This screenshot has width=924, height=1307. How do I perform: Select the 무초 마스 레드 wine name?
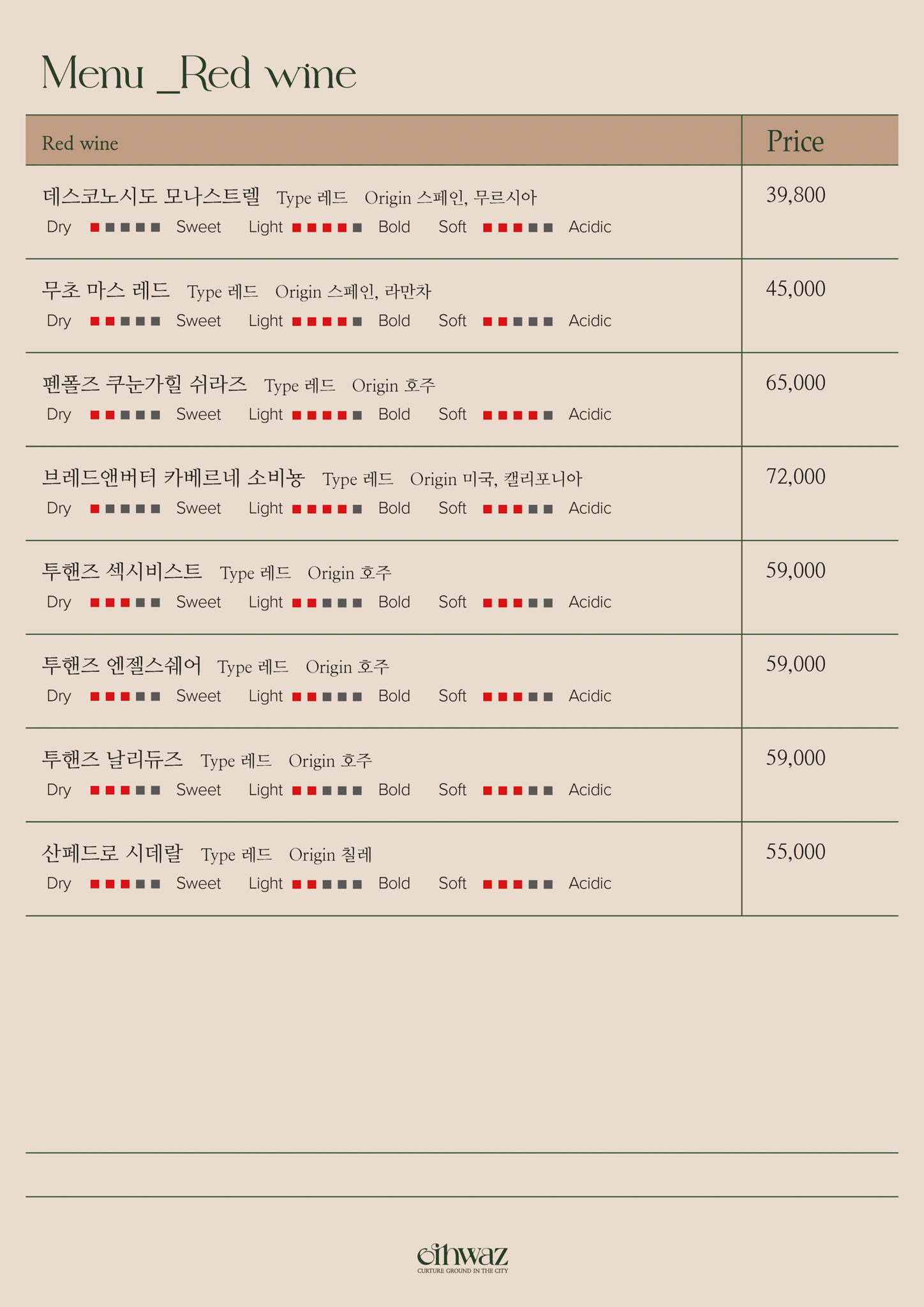point(106,290)
